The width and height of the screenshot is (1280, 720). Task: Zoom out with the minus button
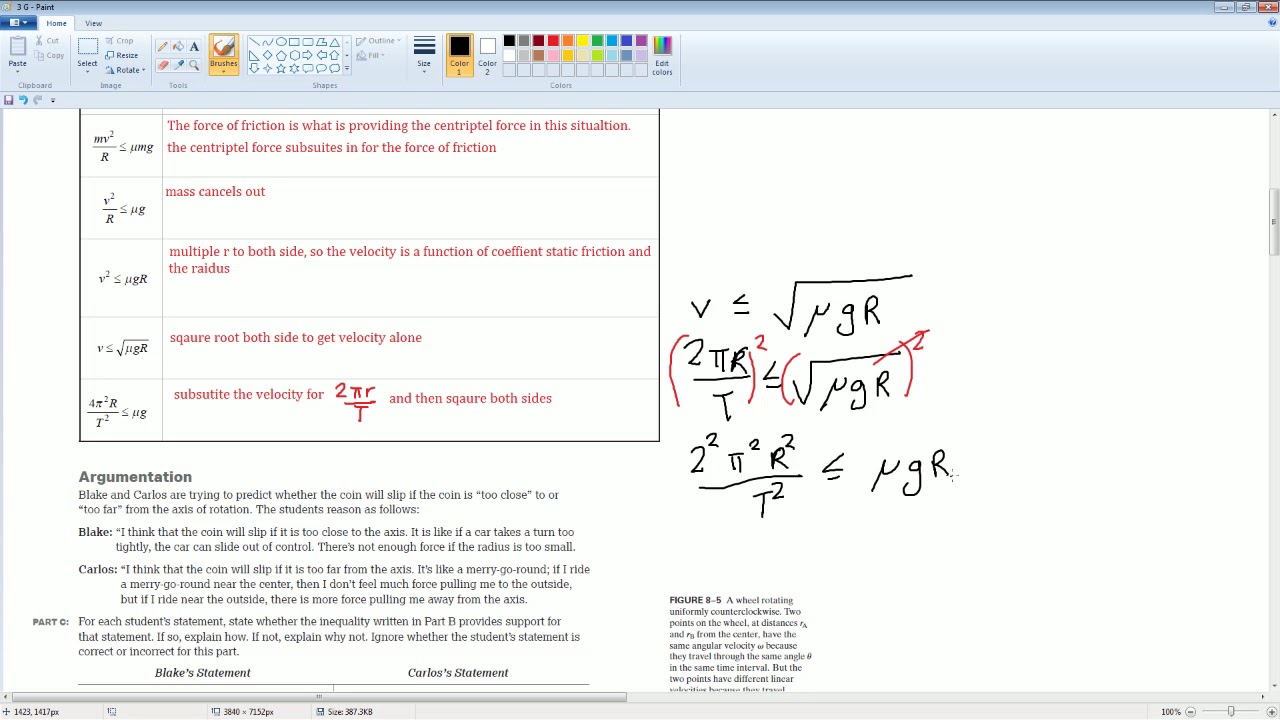pyautogui.click(x=1190, y=712)
